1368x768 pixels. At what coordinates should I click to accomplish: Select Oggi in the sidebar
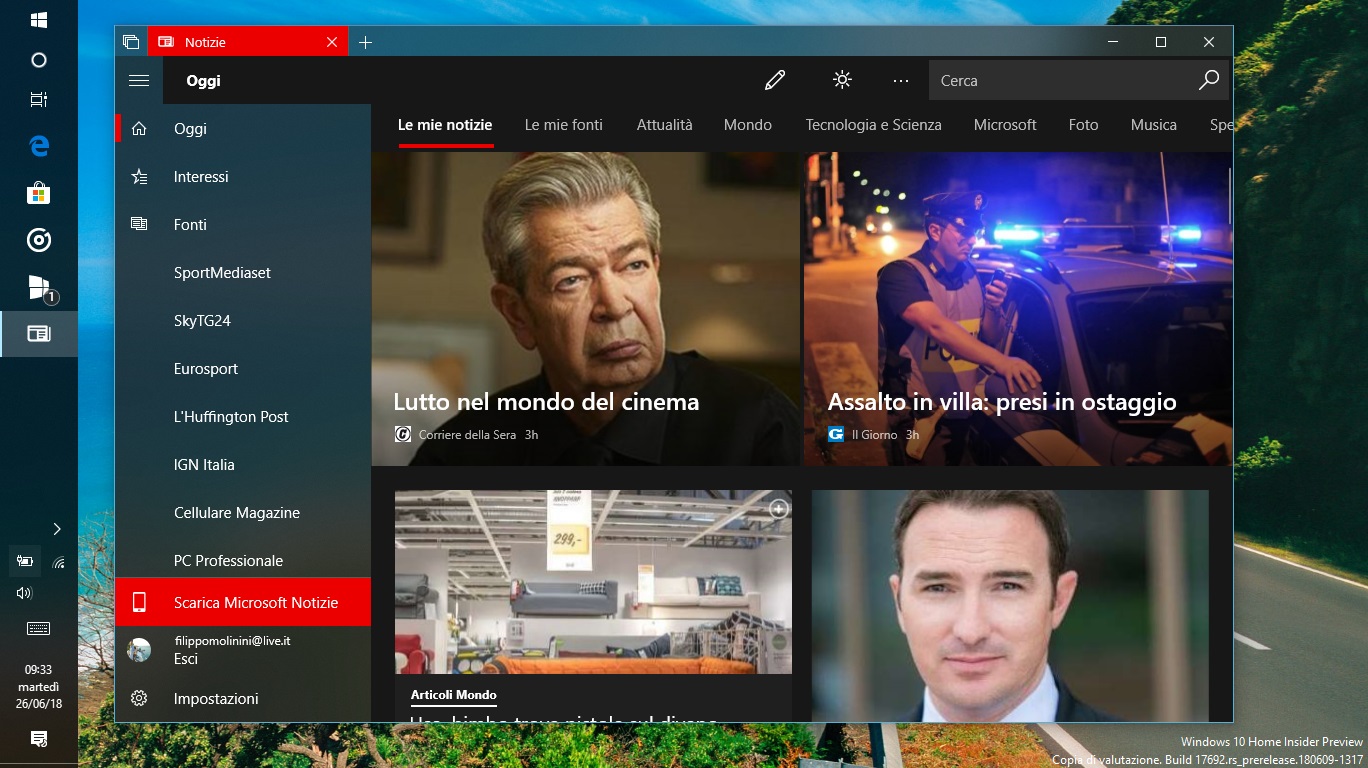(x=243, y=128)
